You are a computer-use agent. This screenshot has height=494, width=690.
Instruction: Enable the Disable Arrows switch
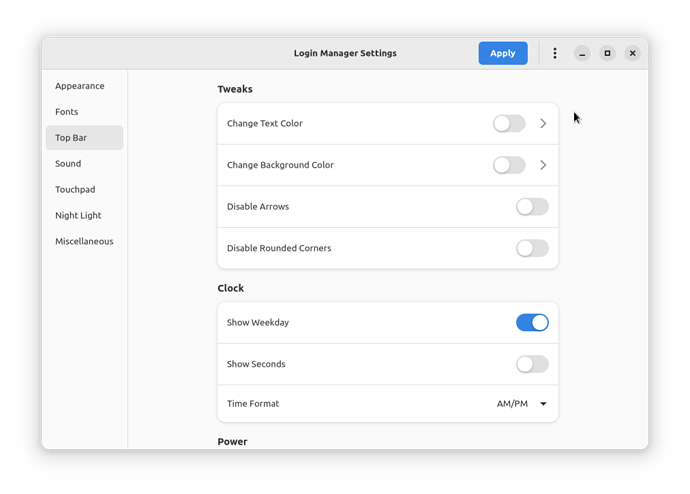532,207
